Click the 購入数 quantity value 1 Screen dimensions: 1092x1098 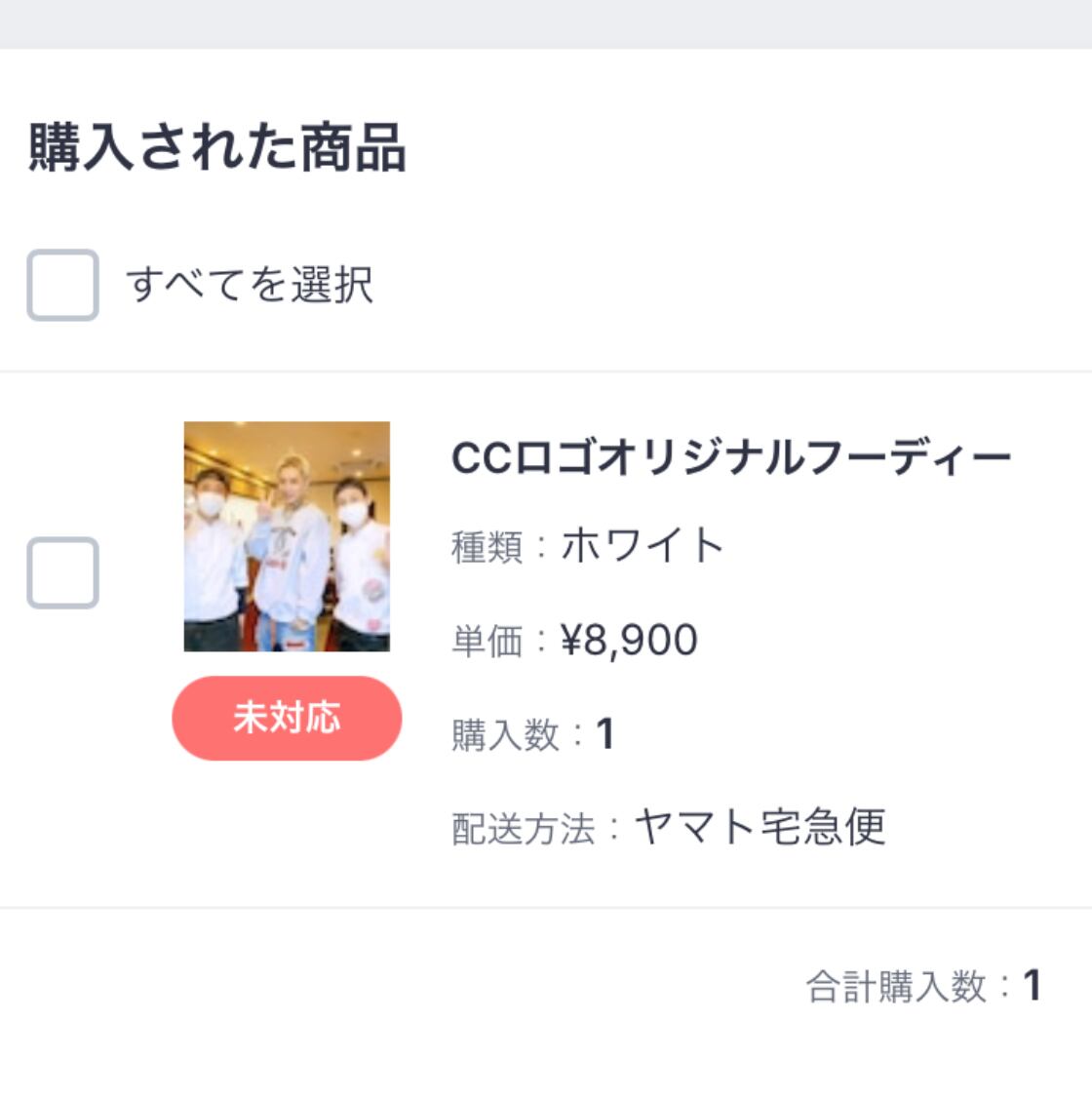[604, 734]
